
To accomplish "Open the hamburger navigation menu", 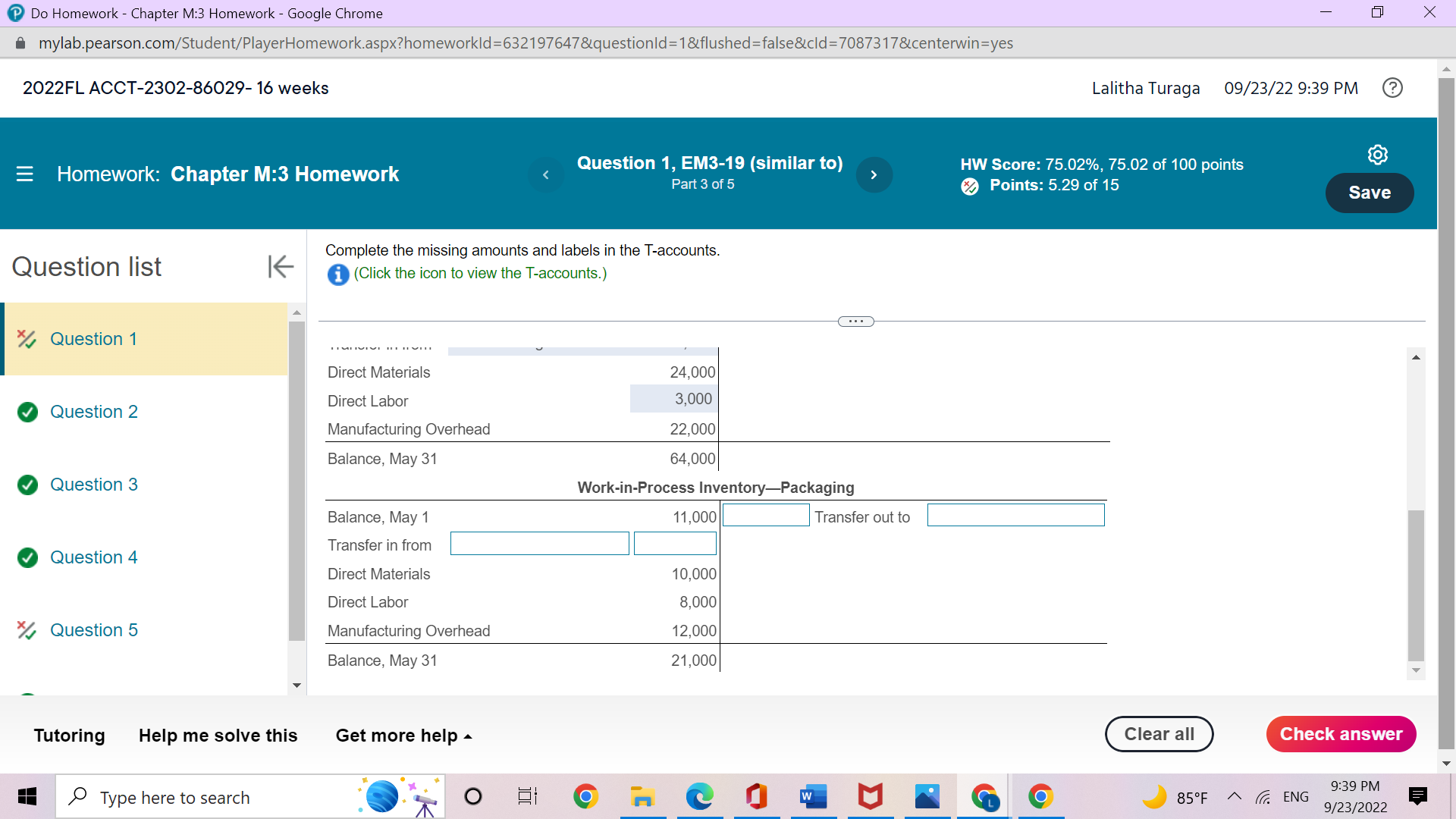I will (x=25, y=174).
